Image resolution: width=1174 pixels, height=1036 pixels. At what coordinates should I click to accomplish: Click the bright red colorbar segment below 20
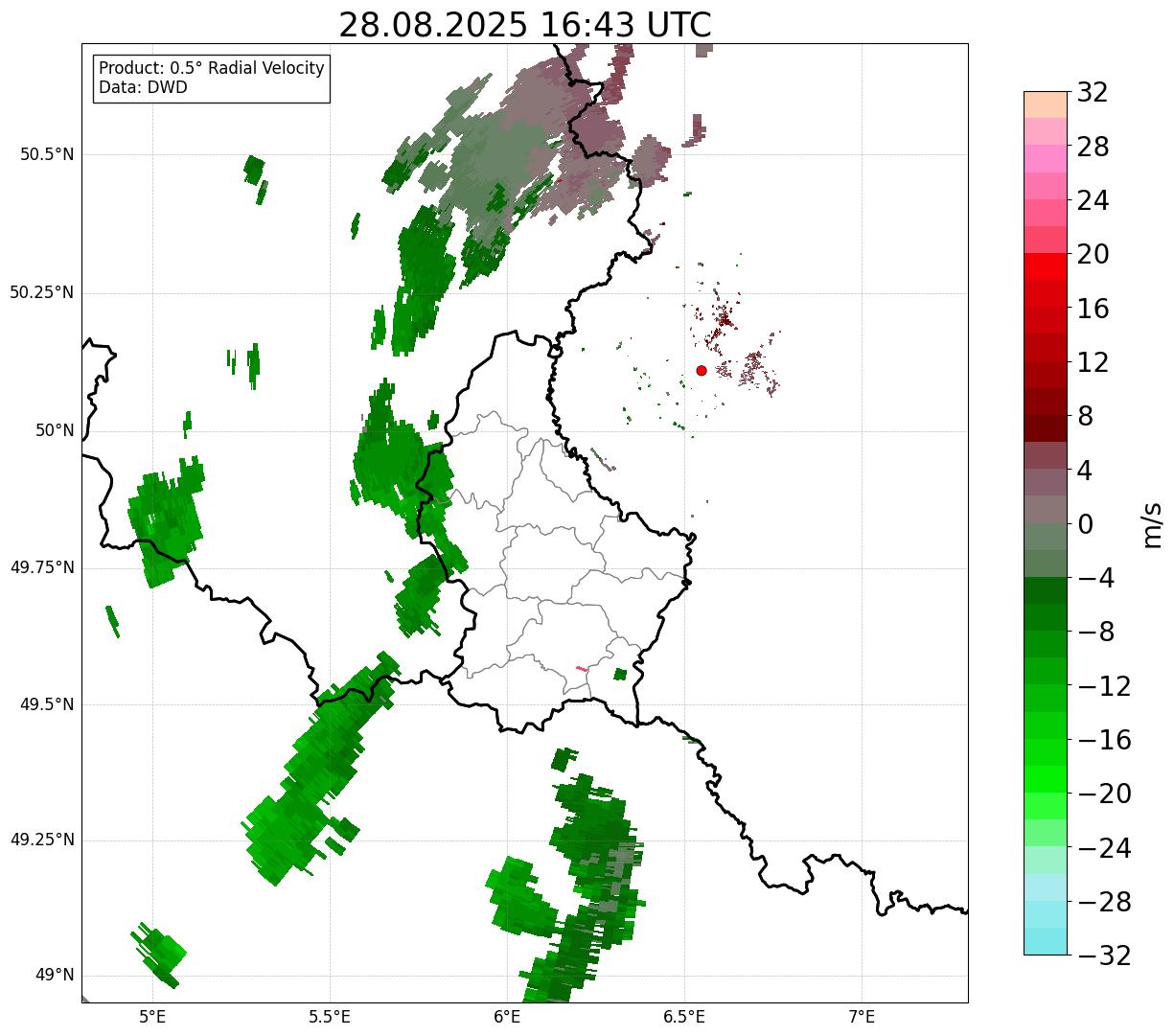click(1046, 266)
